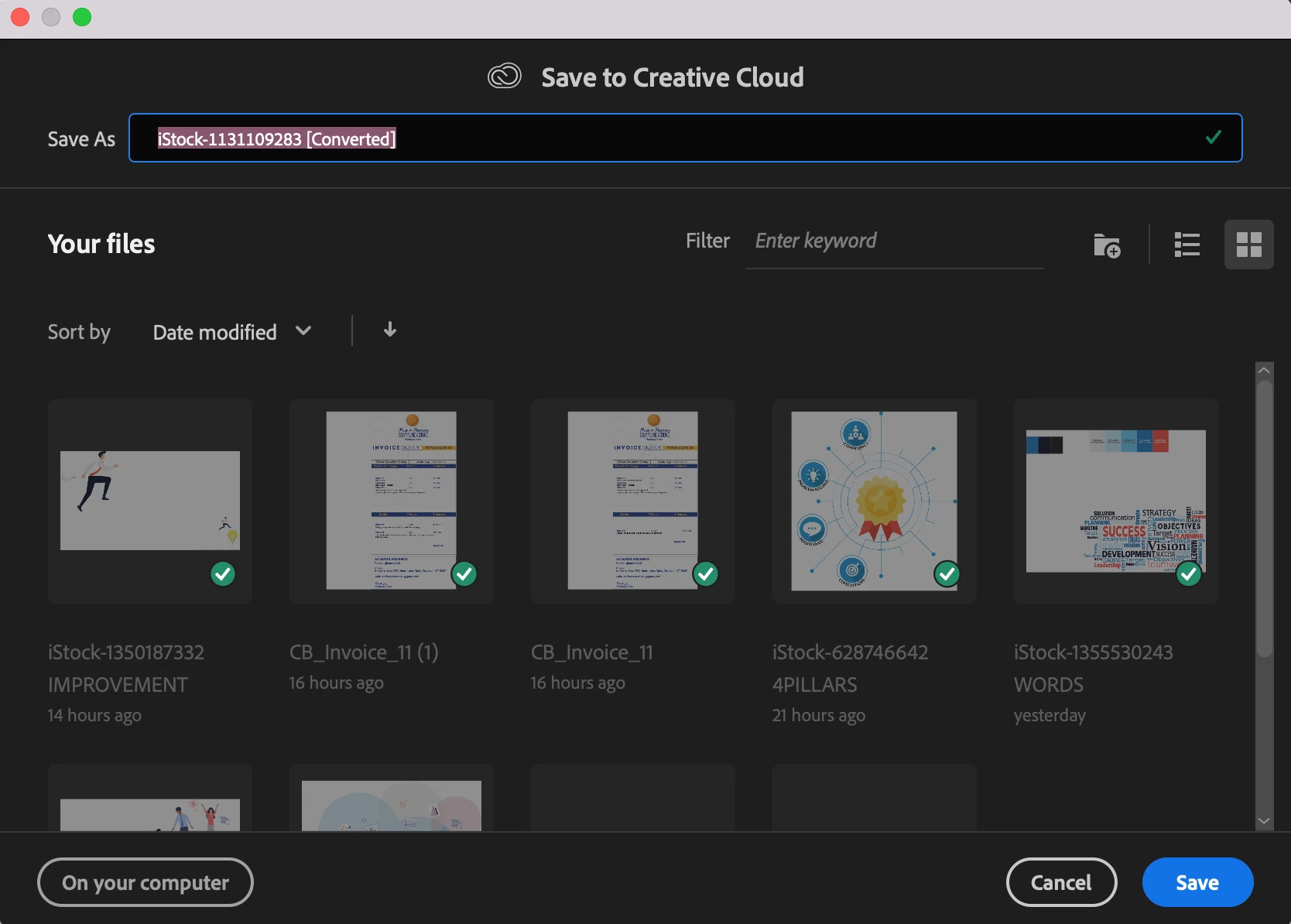The image size is (1291, 924).
Task: Select iStock-628746642 4PILLARS thumbnail
Action: [875, 501]
